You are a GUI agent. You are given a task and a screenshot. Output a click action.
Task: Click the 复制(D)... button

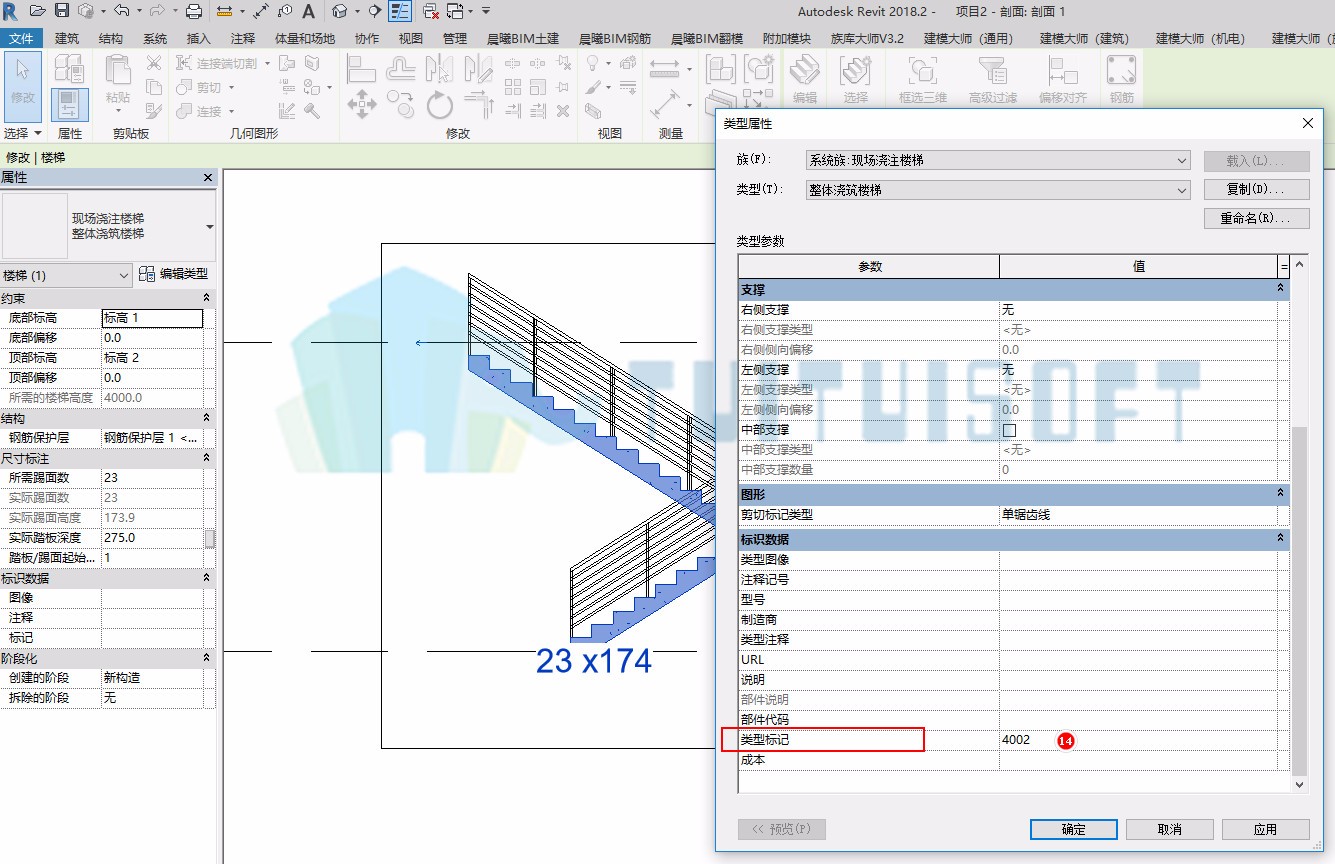tap(1257, 189)
